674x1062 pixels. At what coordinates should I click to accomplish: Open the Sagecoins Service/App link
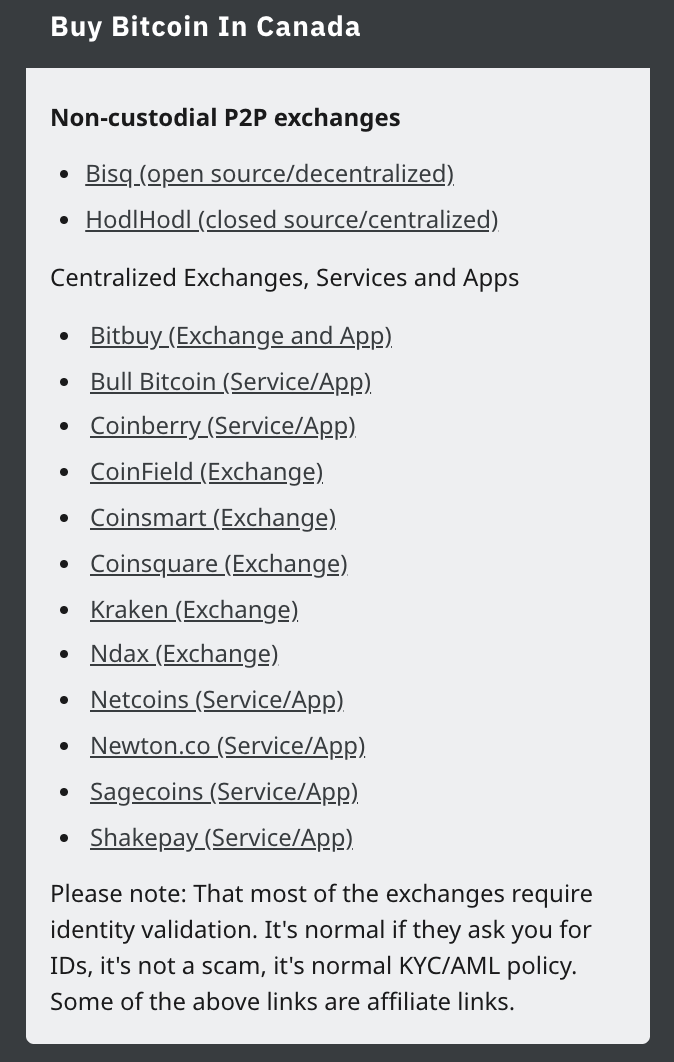point(224,792)
